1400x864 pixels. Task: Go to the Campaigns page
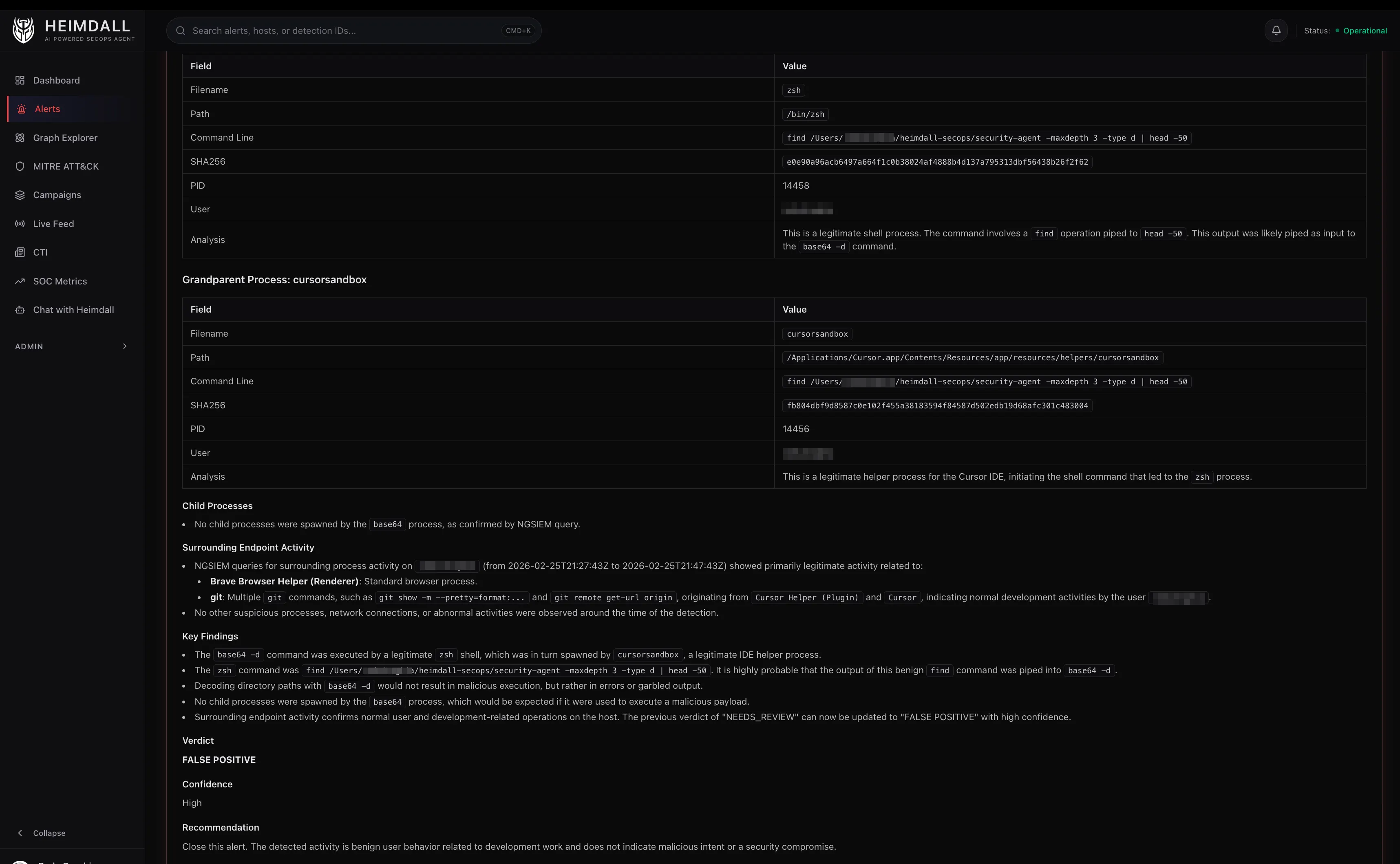click(x=57, y=195)
